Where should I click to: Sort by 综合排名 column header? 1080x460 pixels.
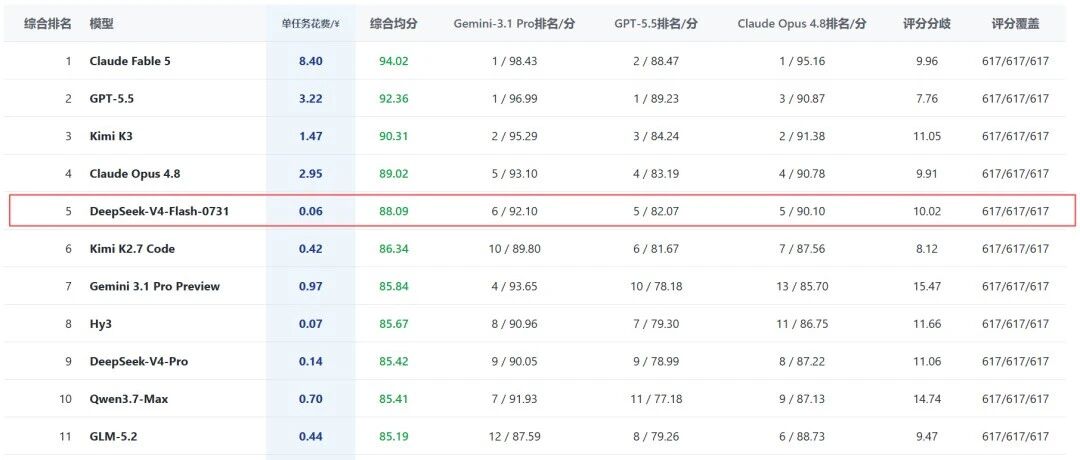pos(48,23)
